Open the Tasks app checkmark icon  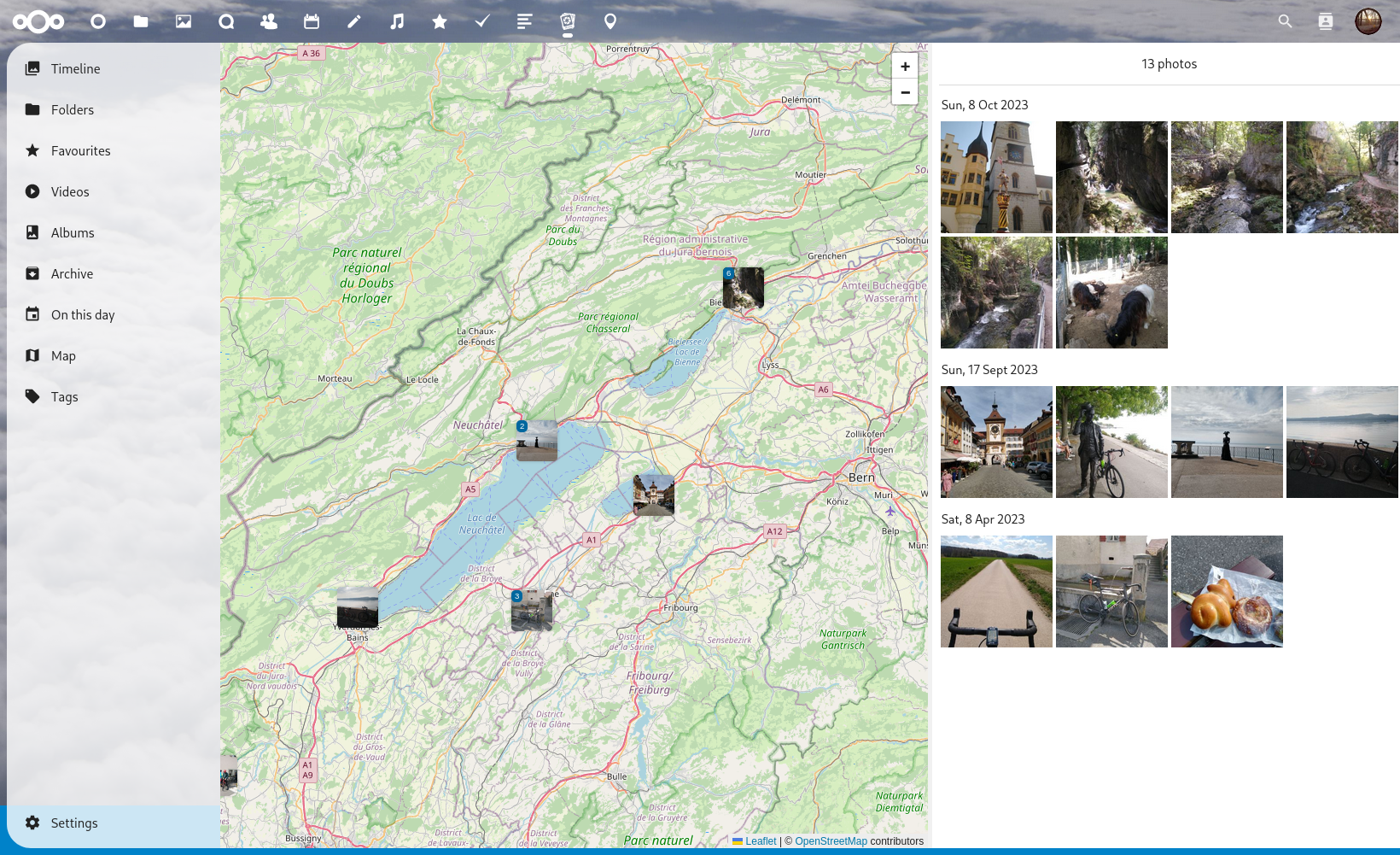[482, 21]
